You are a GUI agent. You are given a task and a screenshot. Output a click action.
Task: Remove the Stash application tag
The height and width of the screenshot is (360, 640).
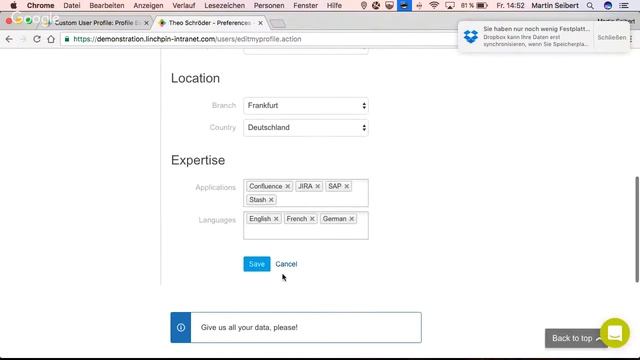pos(271,200)
